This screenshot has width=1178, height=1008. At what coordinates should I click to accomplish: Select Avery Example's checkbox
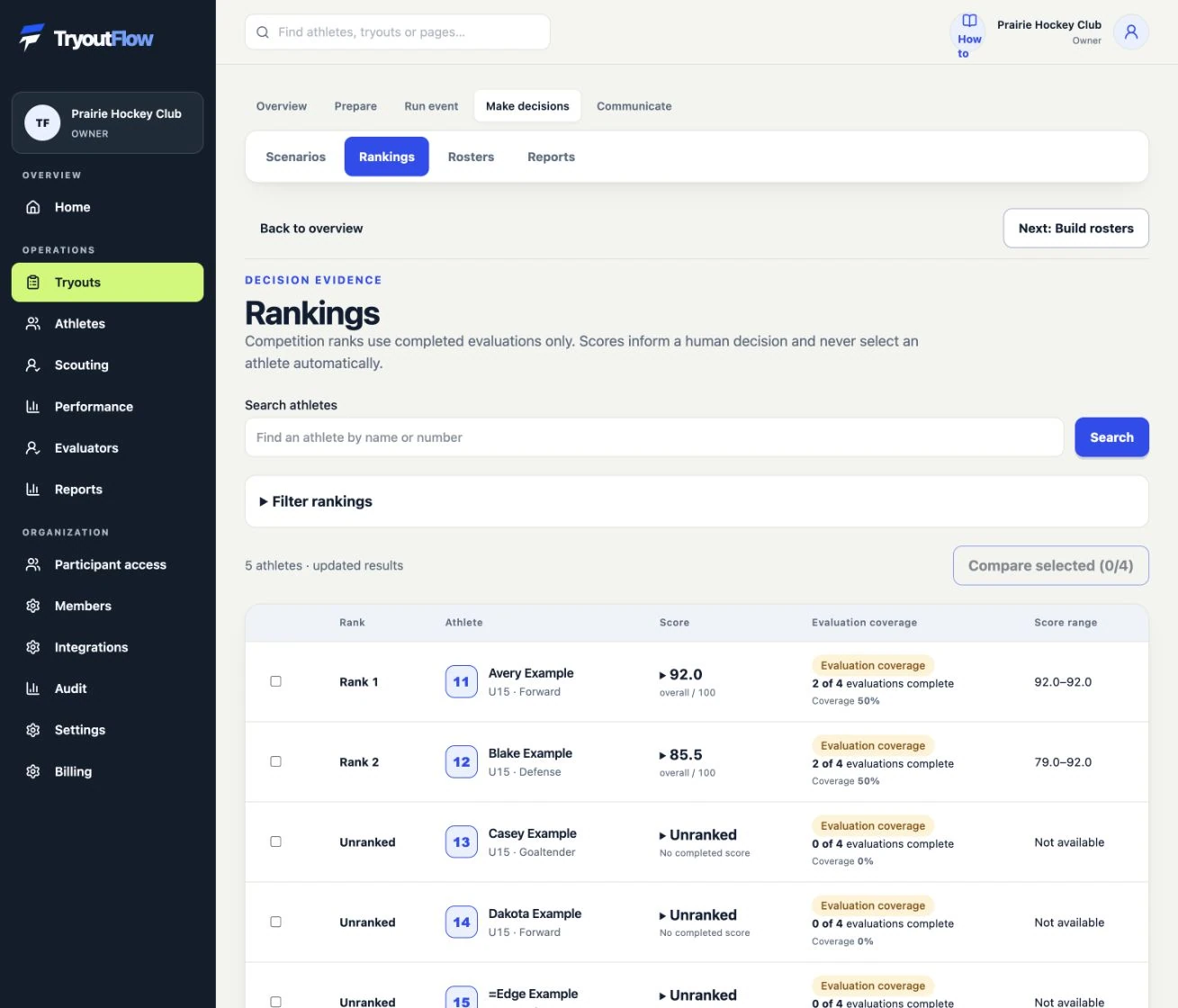276,681
